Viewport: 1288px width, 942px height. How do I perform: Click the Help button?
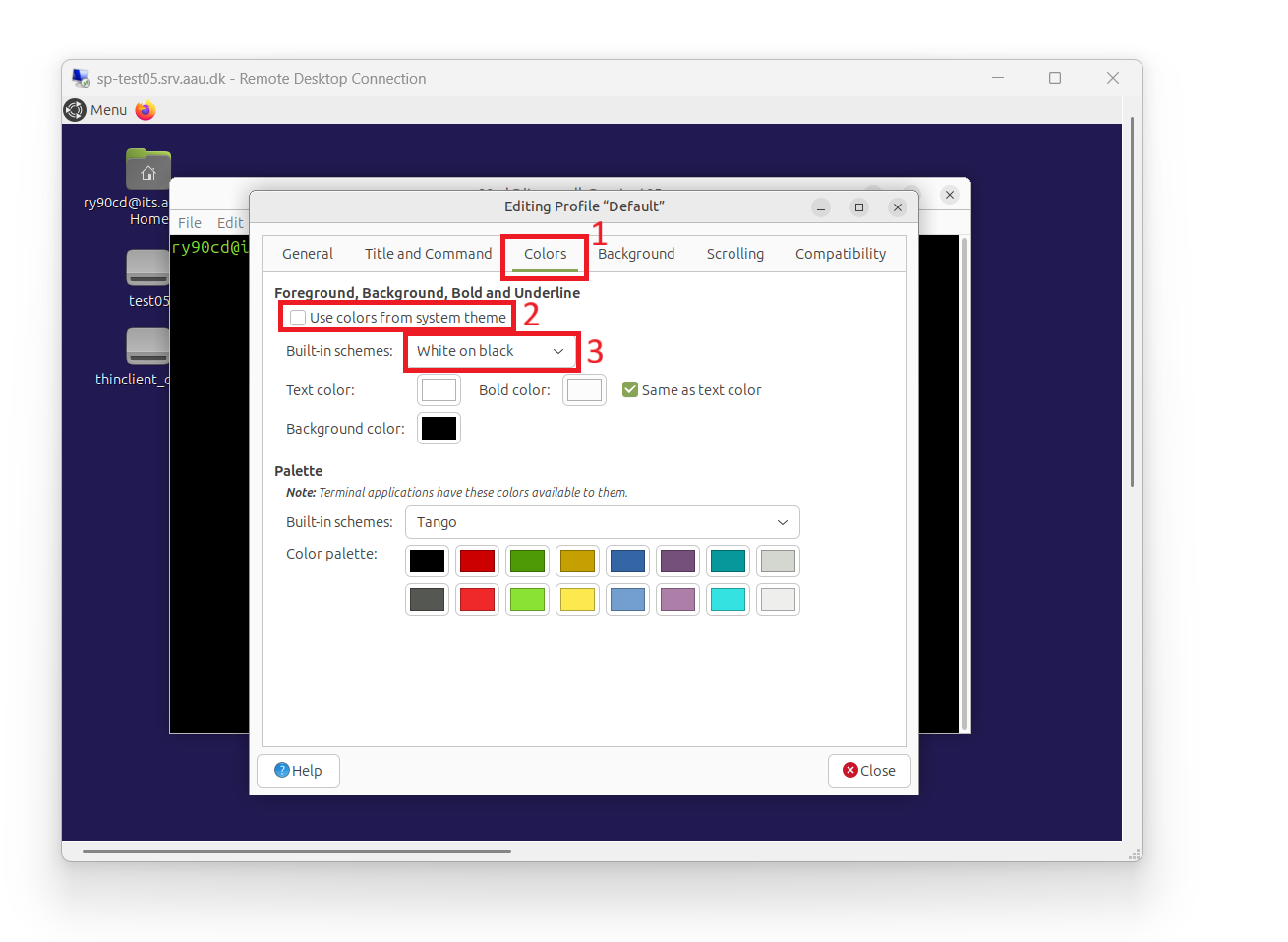[298, 770]
